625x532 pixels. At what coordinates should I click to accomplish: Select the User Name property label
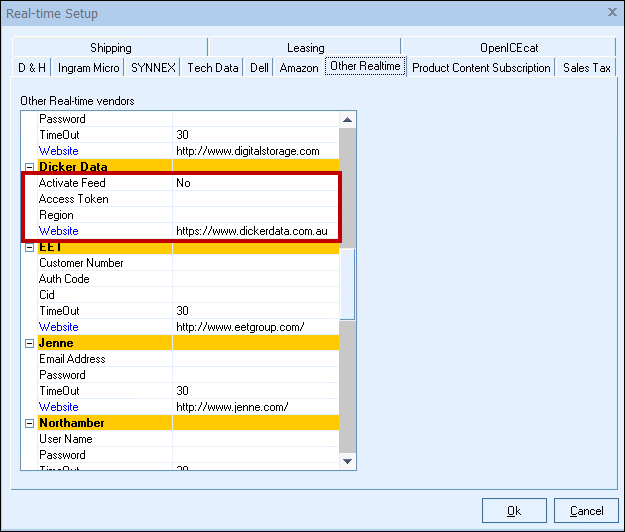[66, 439]
